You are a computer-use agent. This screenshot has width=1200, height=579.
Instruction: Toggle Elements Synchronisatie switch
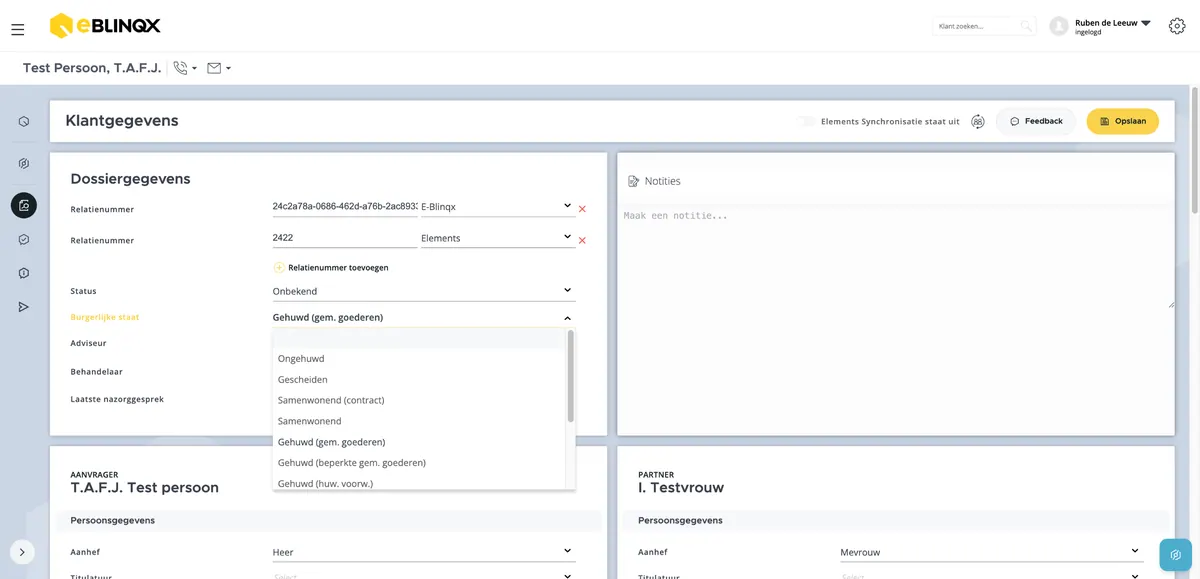[806, 121]
